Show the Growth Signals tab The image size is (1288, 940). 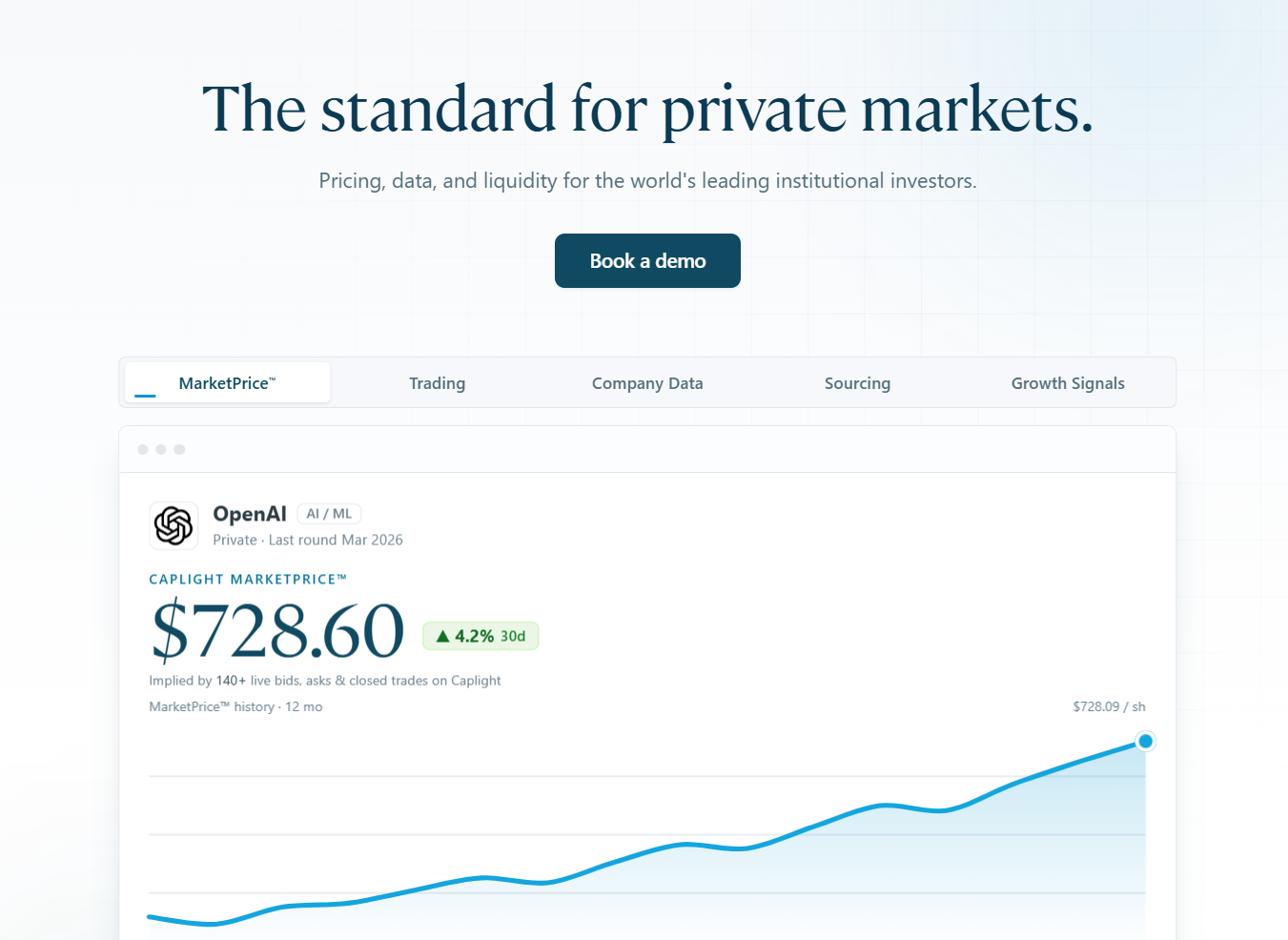pos(1068,382)
